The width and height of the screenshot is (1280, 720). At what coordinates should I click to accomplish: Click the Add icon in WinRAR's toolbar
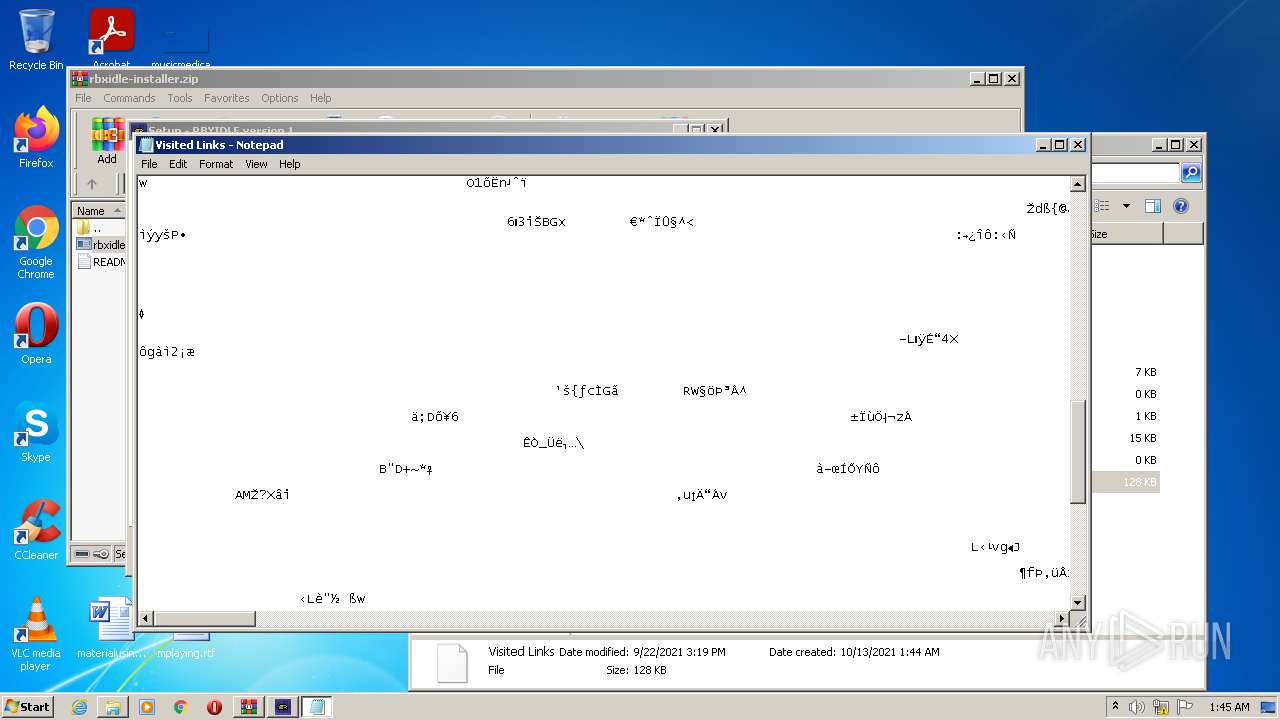coord(107,141)
